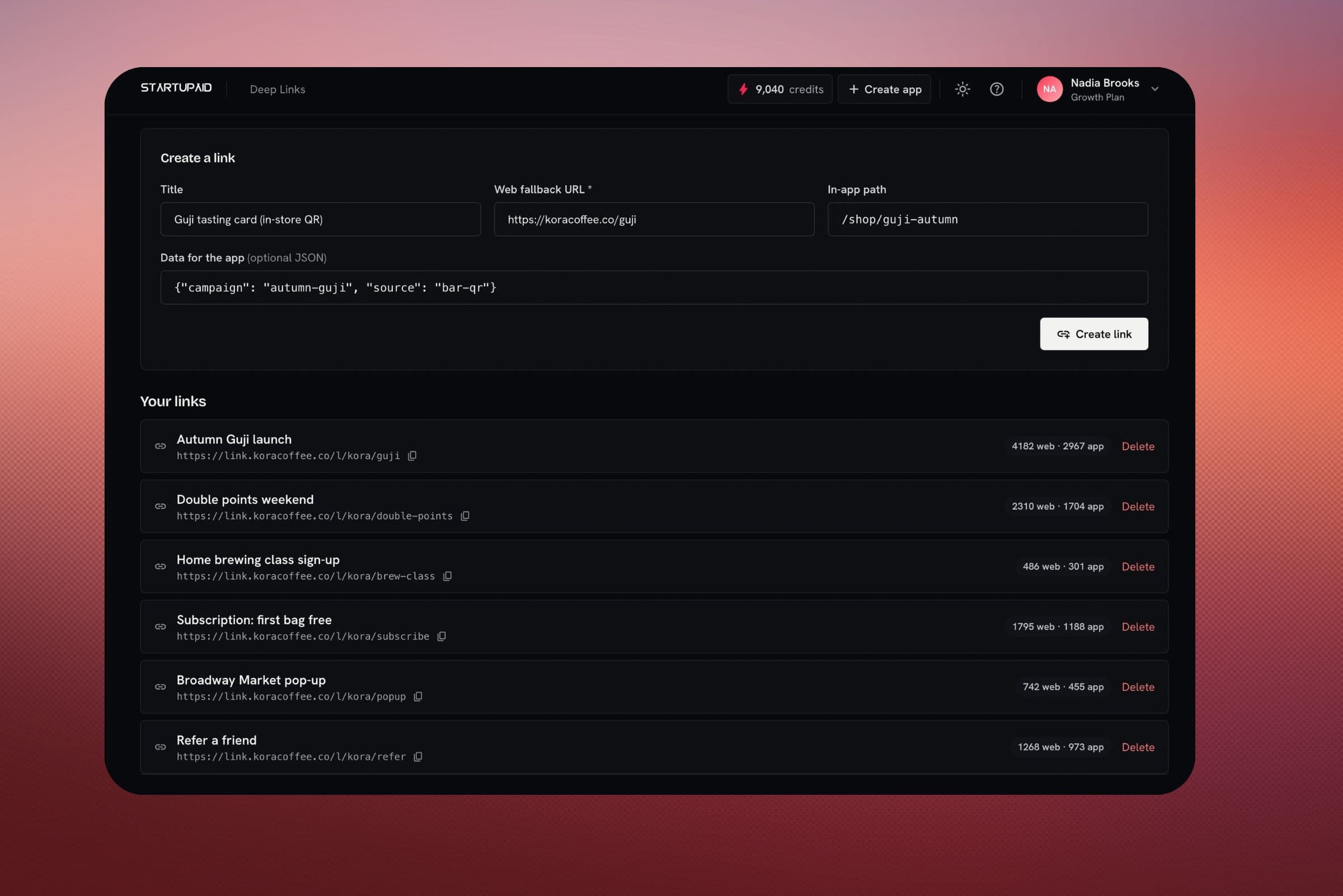Click the 9,040 credits counter
1343x896 pixels.
coord(780,89)
